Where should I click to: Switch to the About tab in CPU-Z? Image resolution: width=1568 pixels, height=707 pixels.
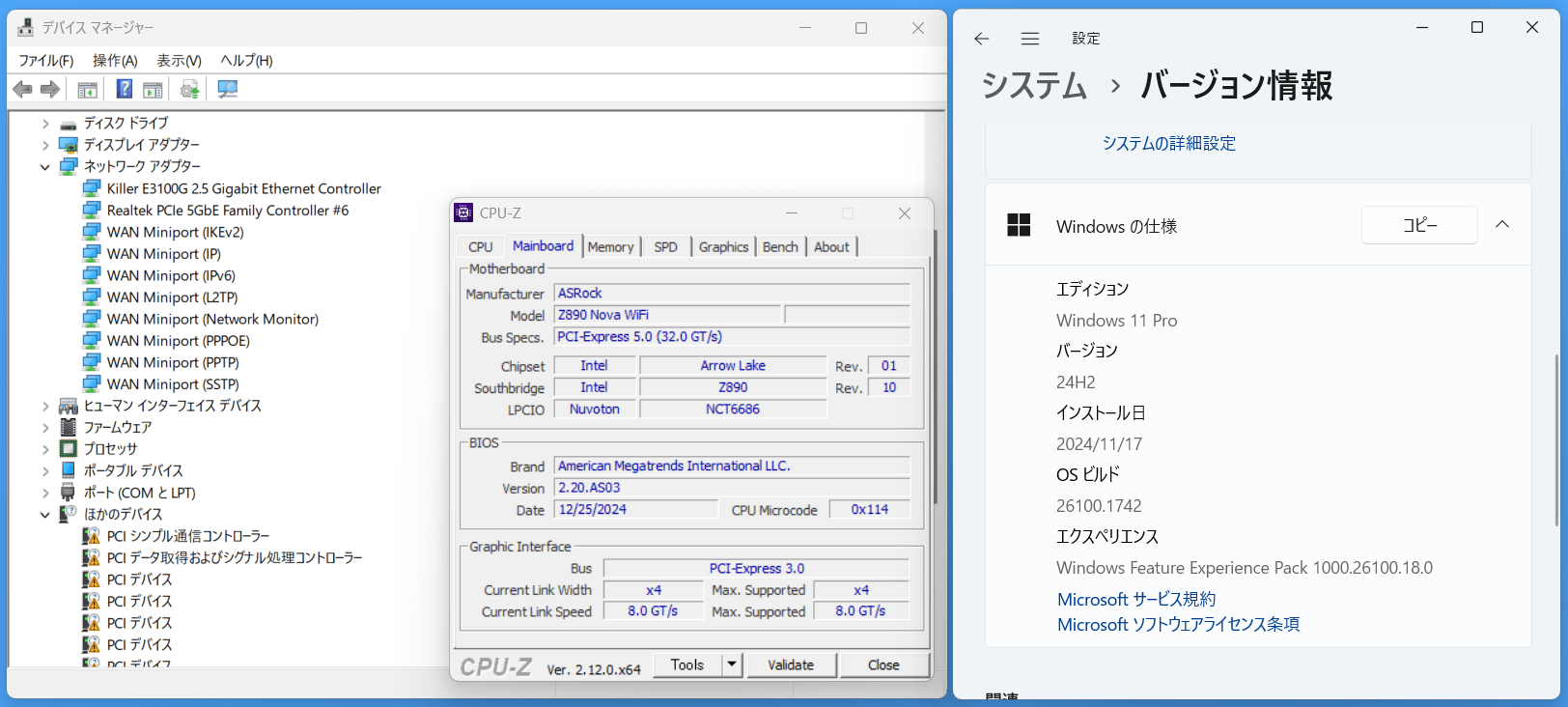click(831, 247)
